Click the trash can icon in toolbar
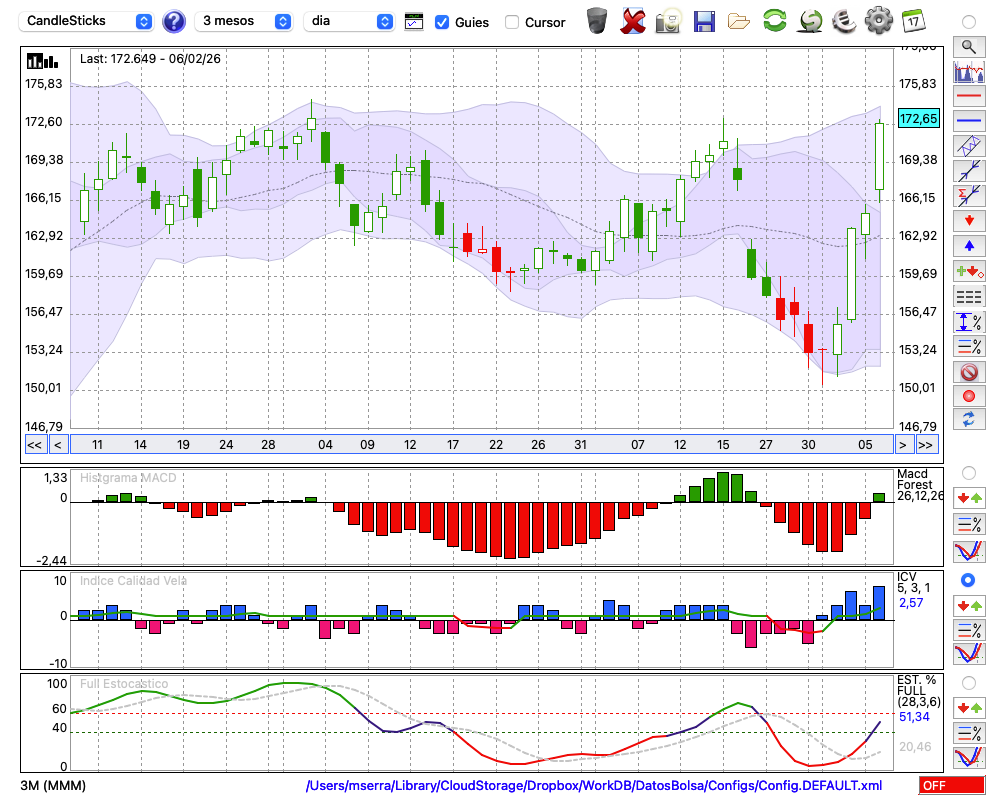 (597, 20)
